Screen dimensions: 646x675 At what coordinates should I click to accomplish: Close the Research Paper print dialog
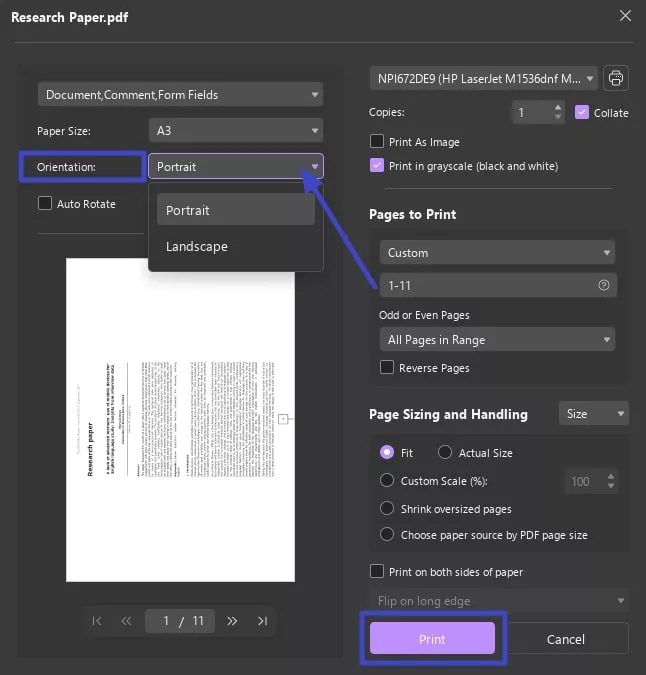[625, 16]
